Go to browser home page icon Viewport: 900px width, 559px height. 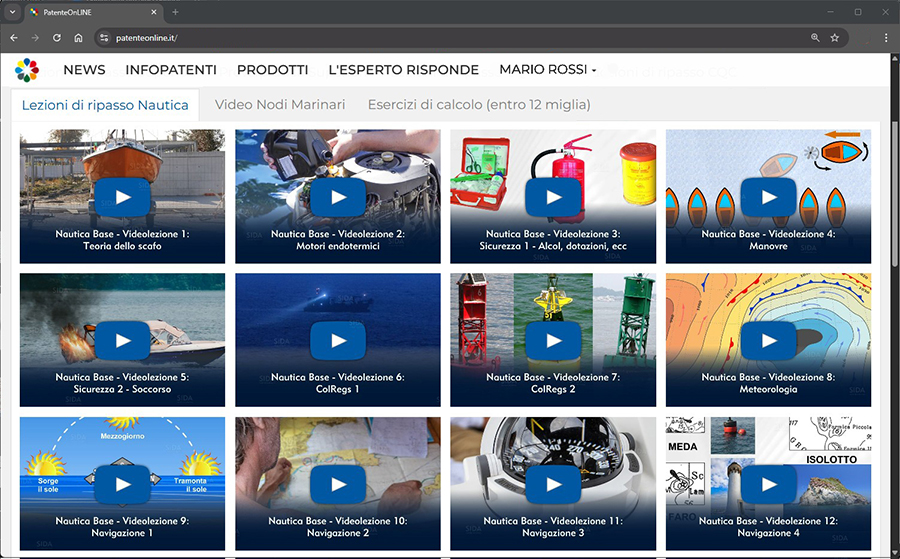pos(78,38)
